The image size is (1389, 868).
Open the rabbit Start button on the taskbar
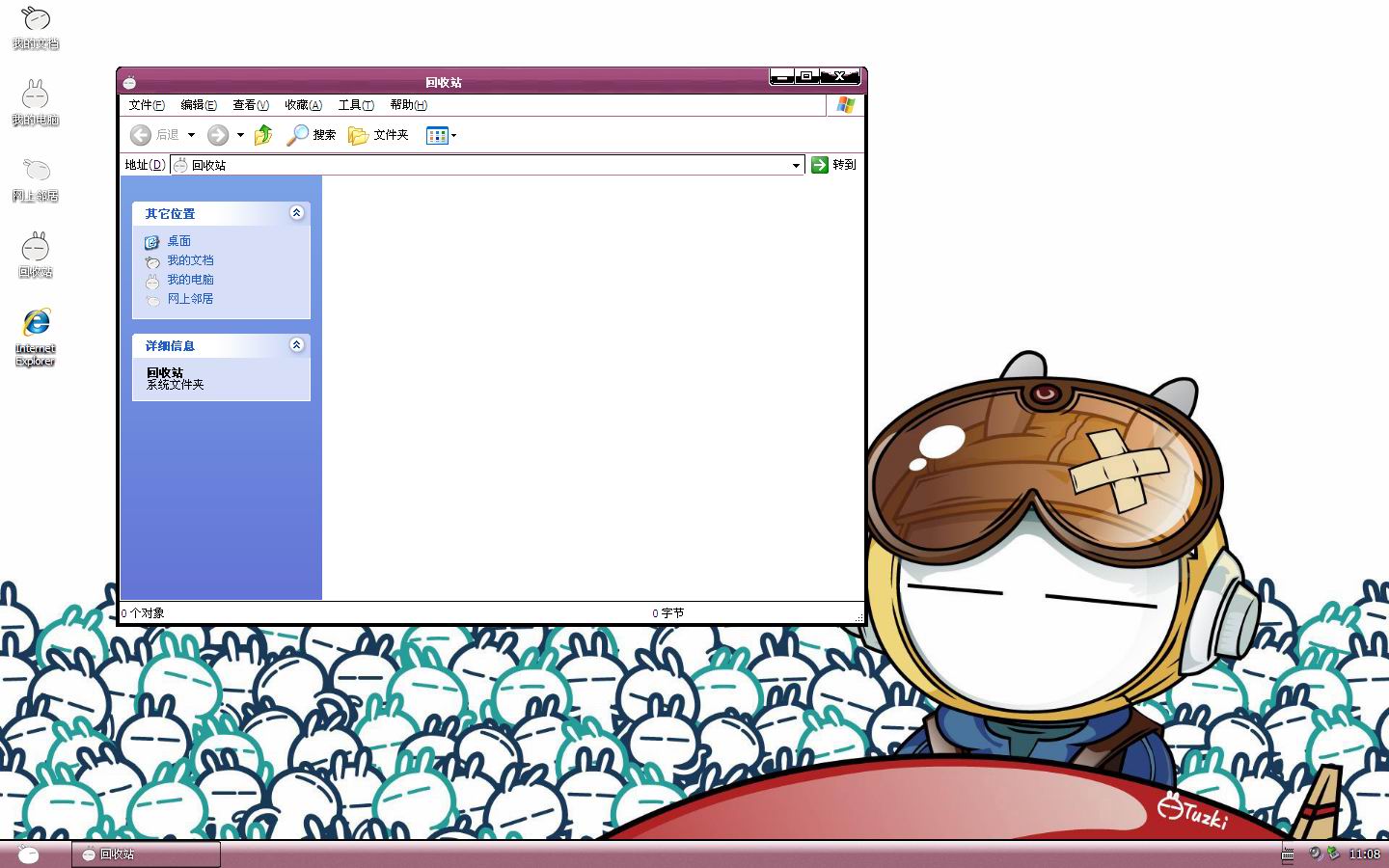(29, 854)
